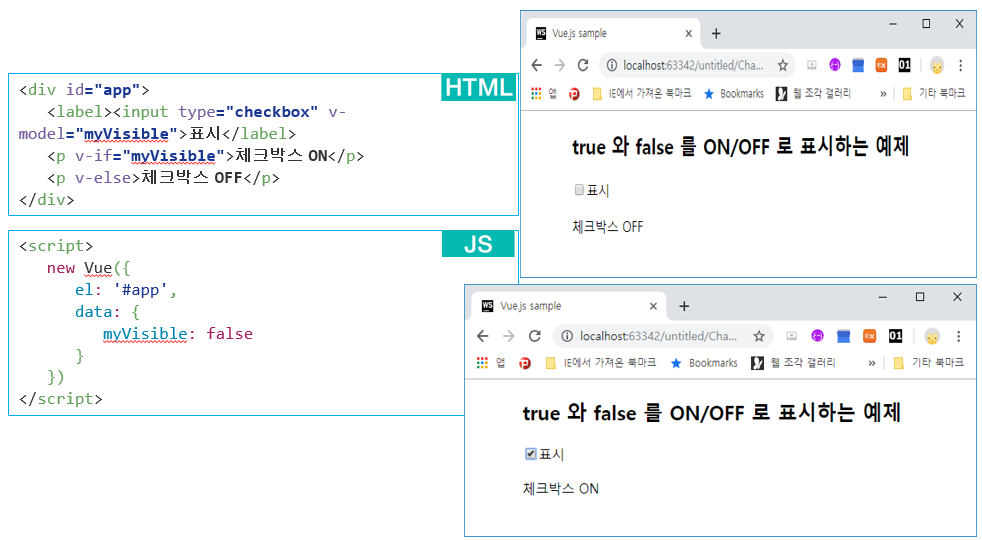Screen dimensions: 982x540
Task: Check the 표시 checkbox in upper browser
Action: 579,189
